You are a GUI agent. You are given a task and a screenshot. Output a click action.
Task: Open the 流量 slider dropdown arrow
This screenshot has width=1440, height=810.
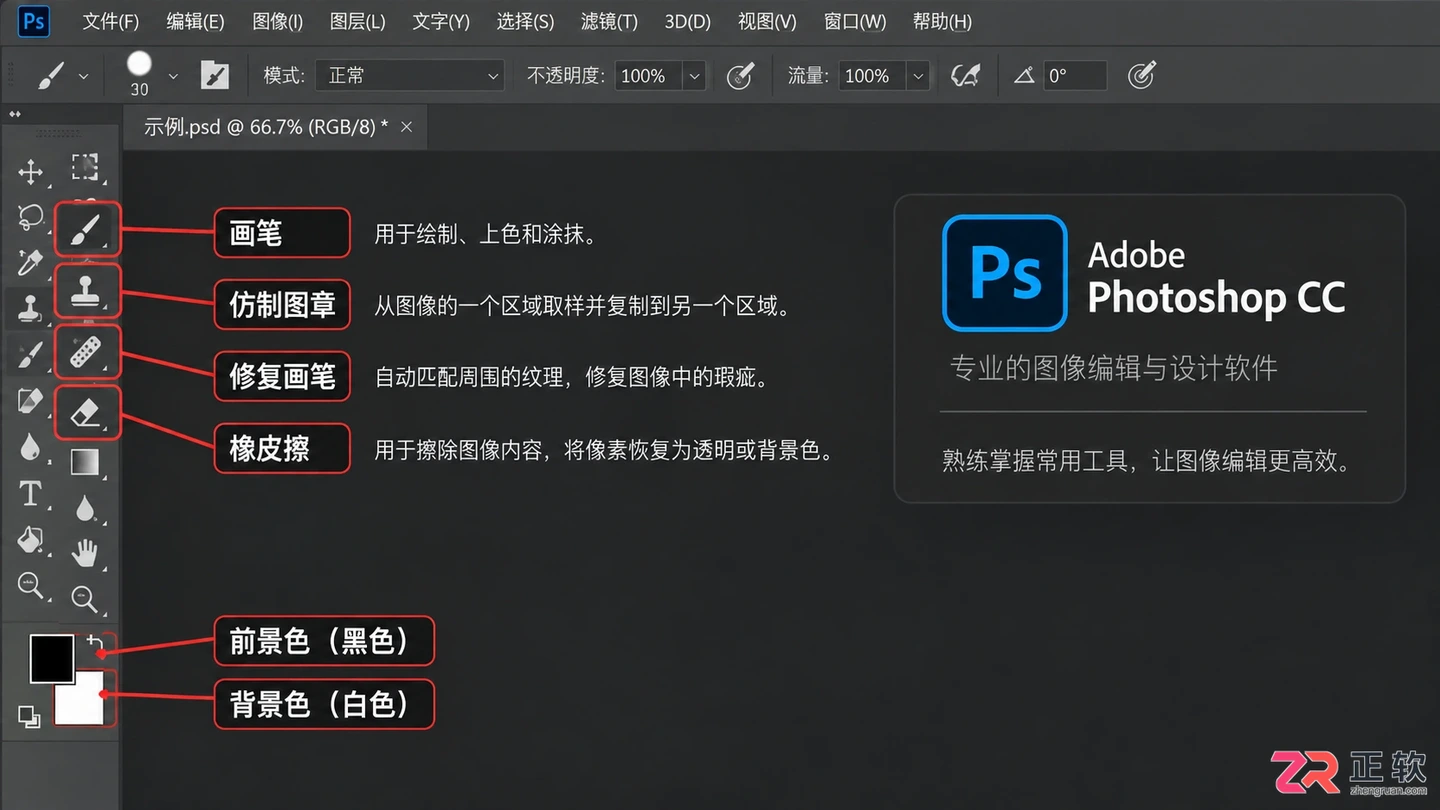[918, 76]
